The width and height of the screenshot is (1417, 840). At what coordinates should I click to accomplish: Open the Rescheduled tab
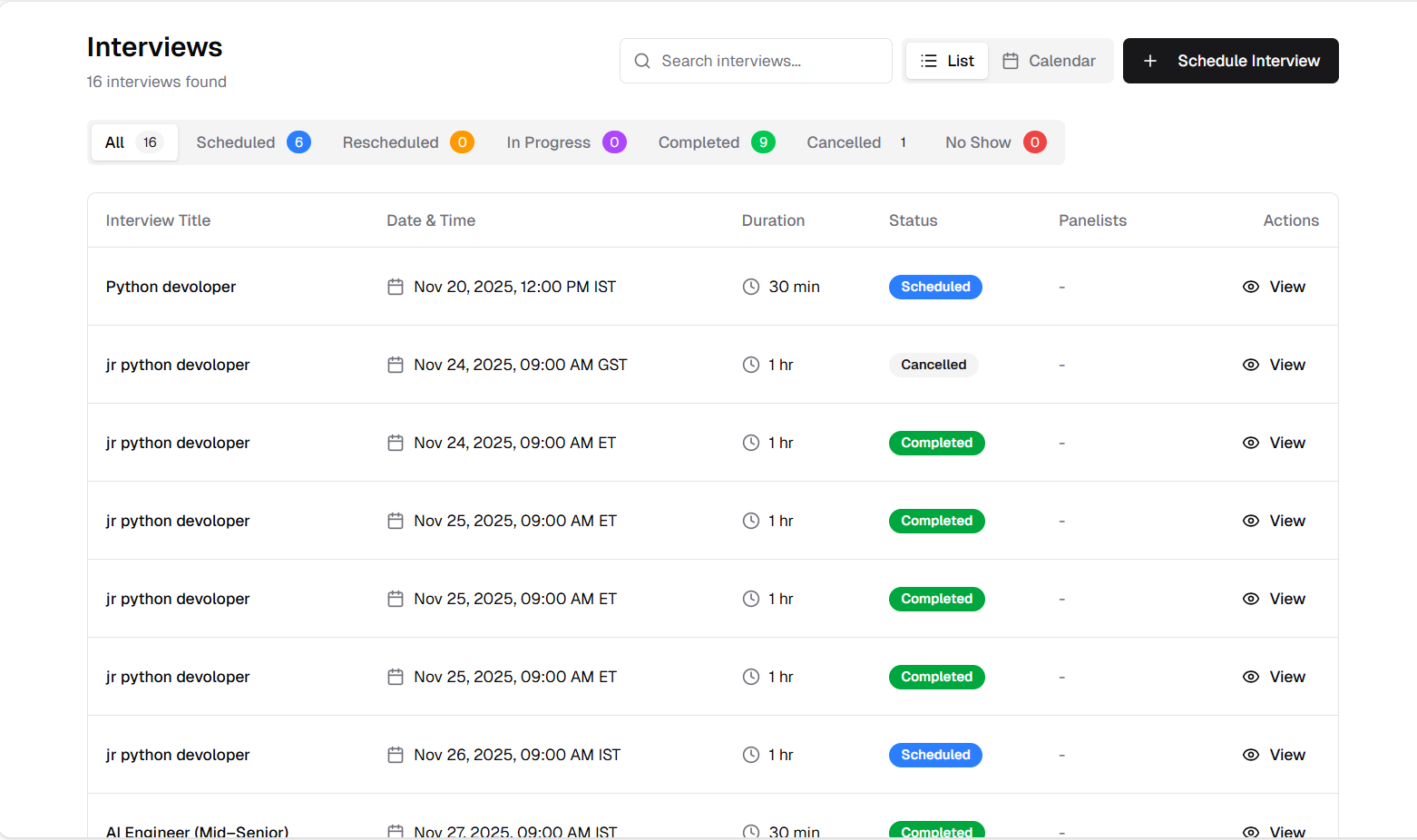pos(407,142)
